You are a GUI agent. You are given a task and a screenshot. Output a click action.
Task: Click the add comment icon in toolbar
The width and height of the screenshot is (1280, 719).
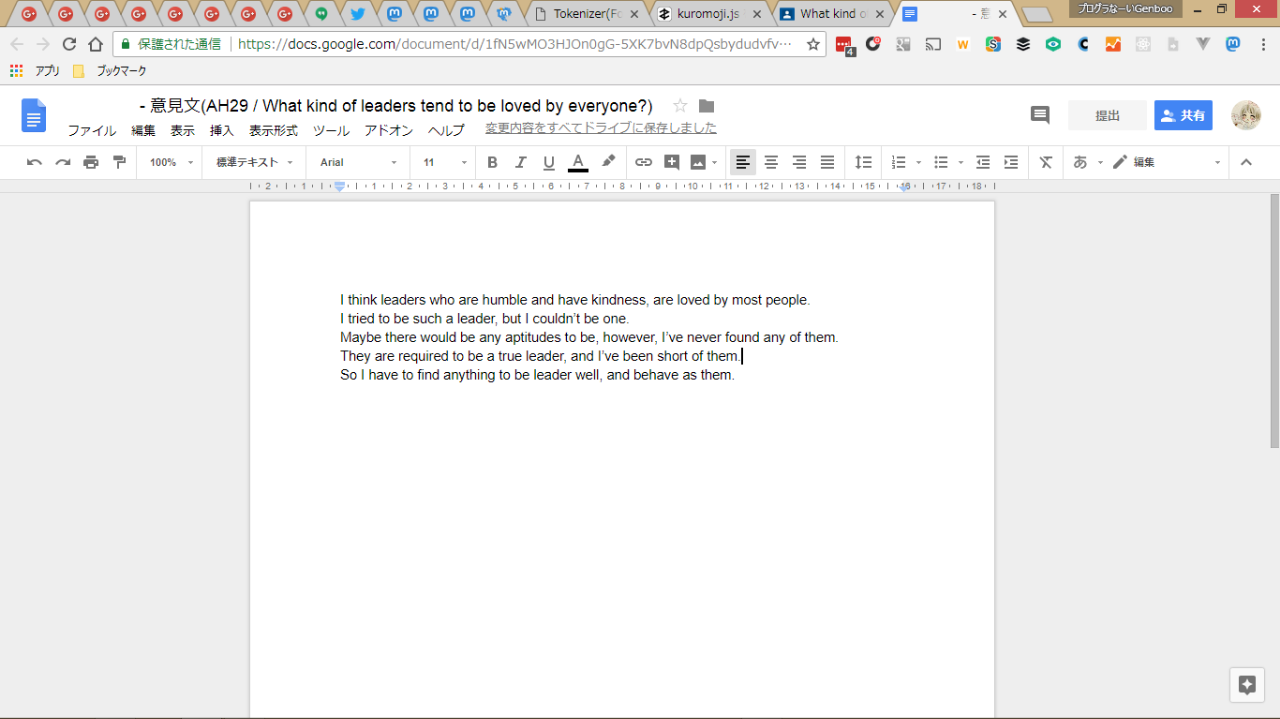[x=671, y=162]
